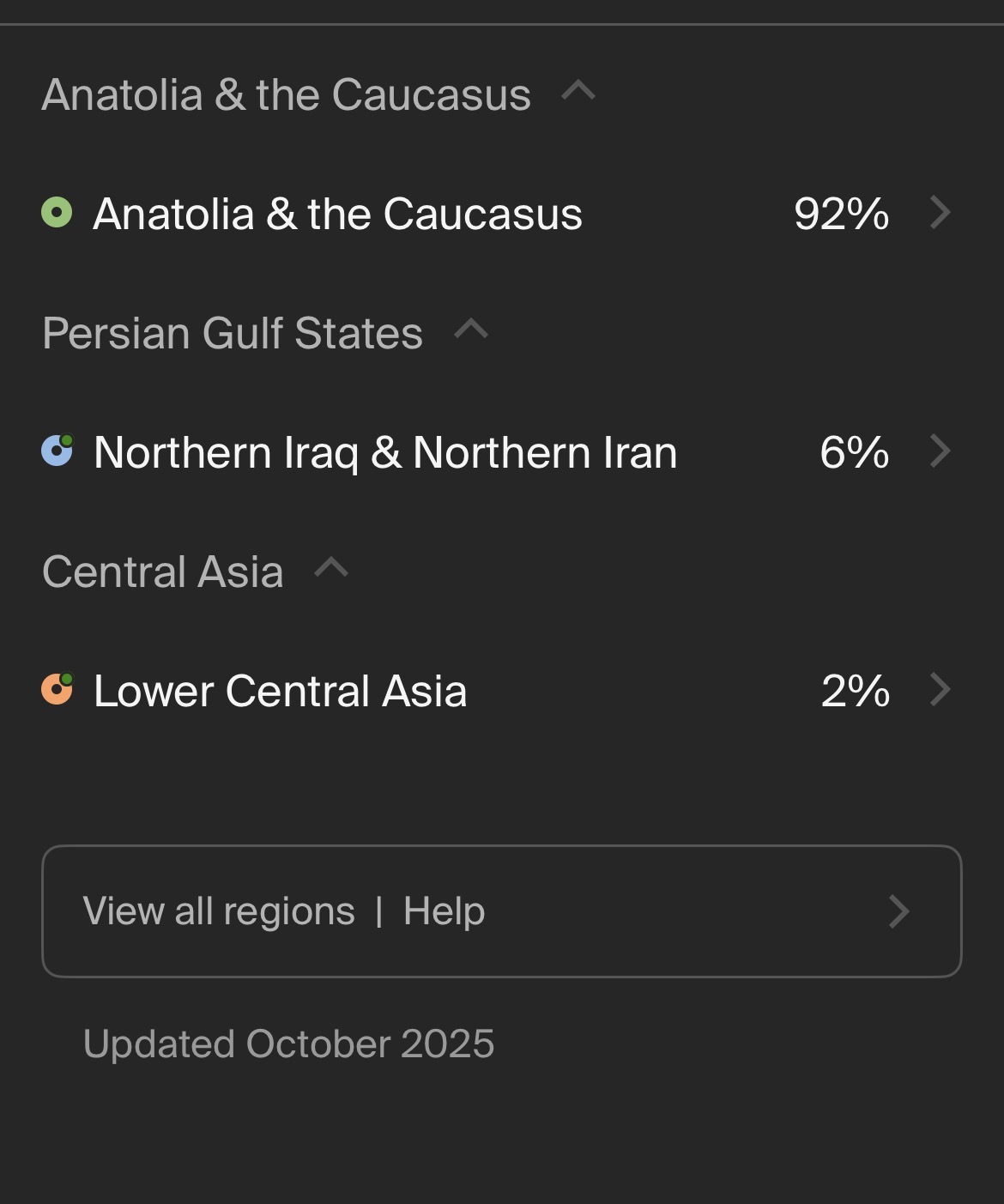Screen dimensions: 1004x1204
Task: Click the 6% ancestry percentage
Action: 854,452
